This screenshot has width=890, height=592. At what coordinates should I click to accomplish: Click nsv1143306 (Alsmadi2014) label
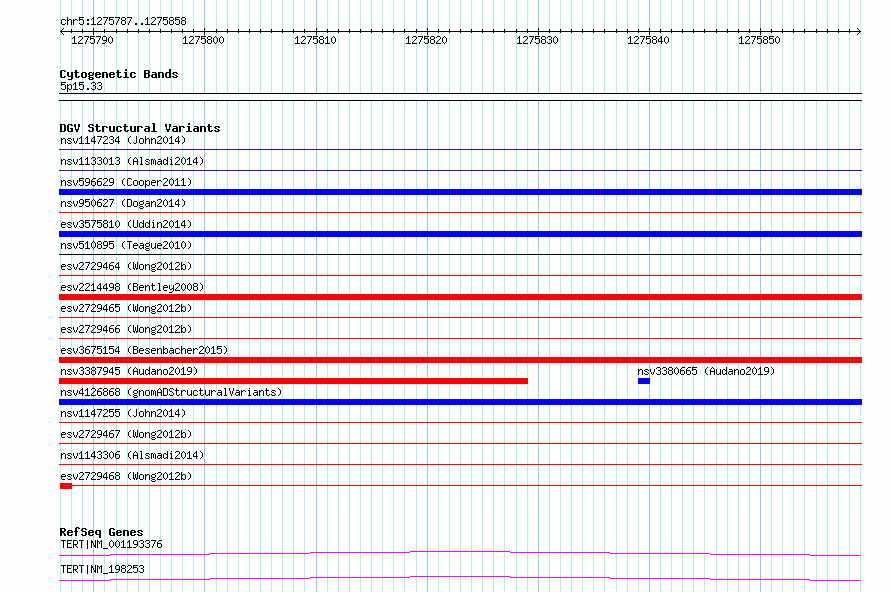point(132,455)
